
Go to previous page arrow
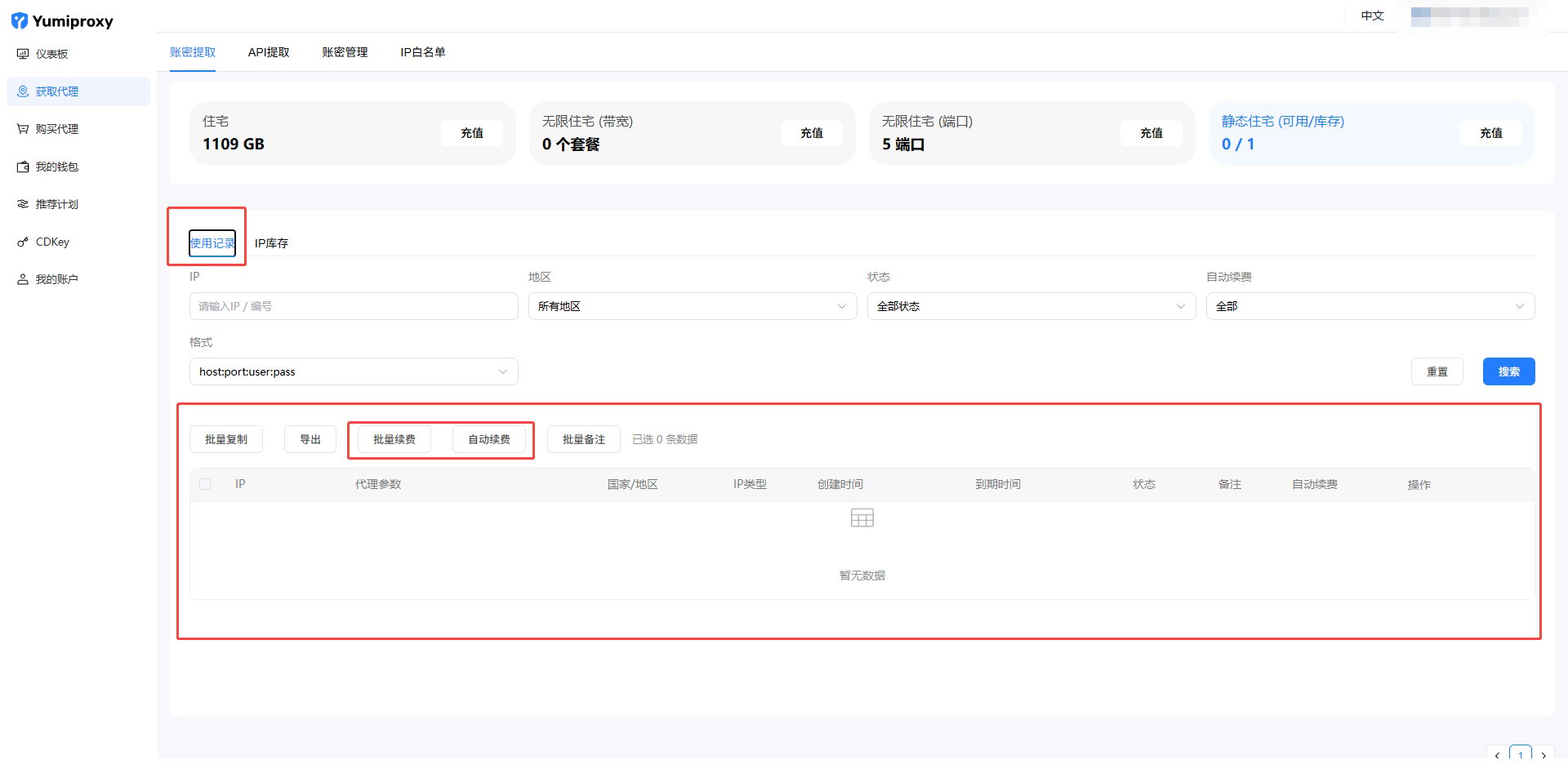pos(1497,755)
